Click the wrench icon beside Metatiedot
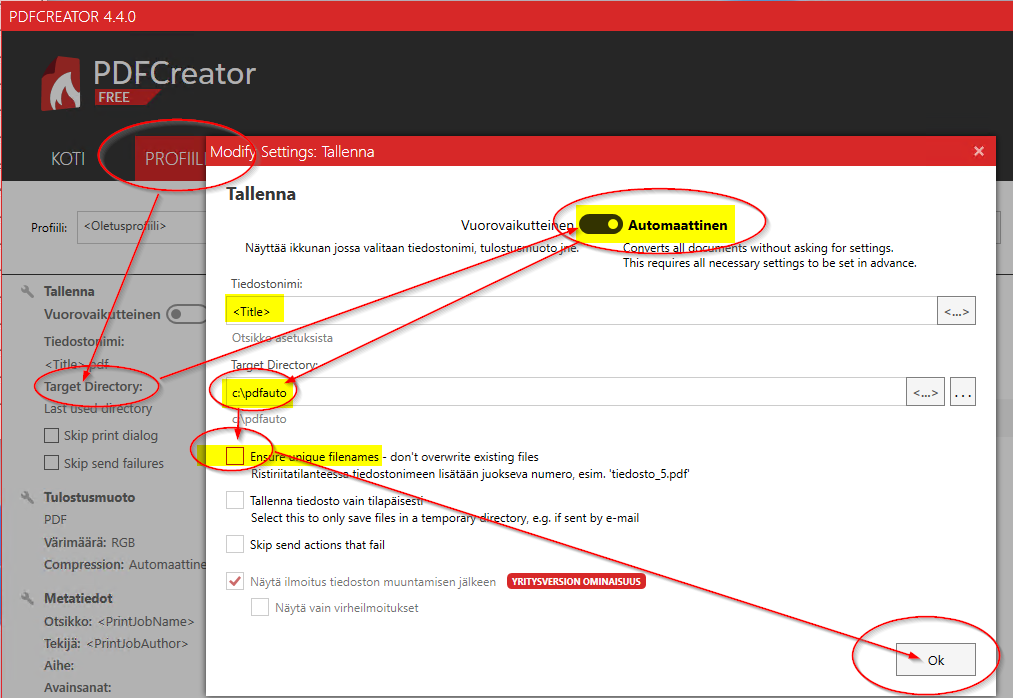Screen dimensions: 1013x698 tap(27, 598)
